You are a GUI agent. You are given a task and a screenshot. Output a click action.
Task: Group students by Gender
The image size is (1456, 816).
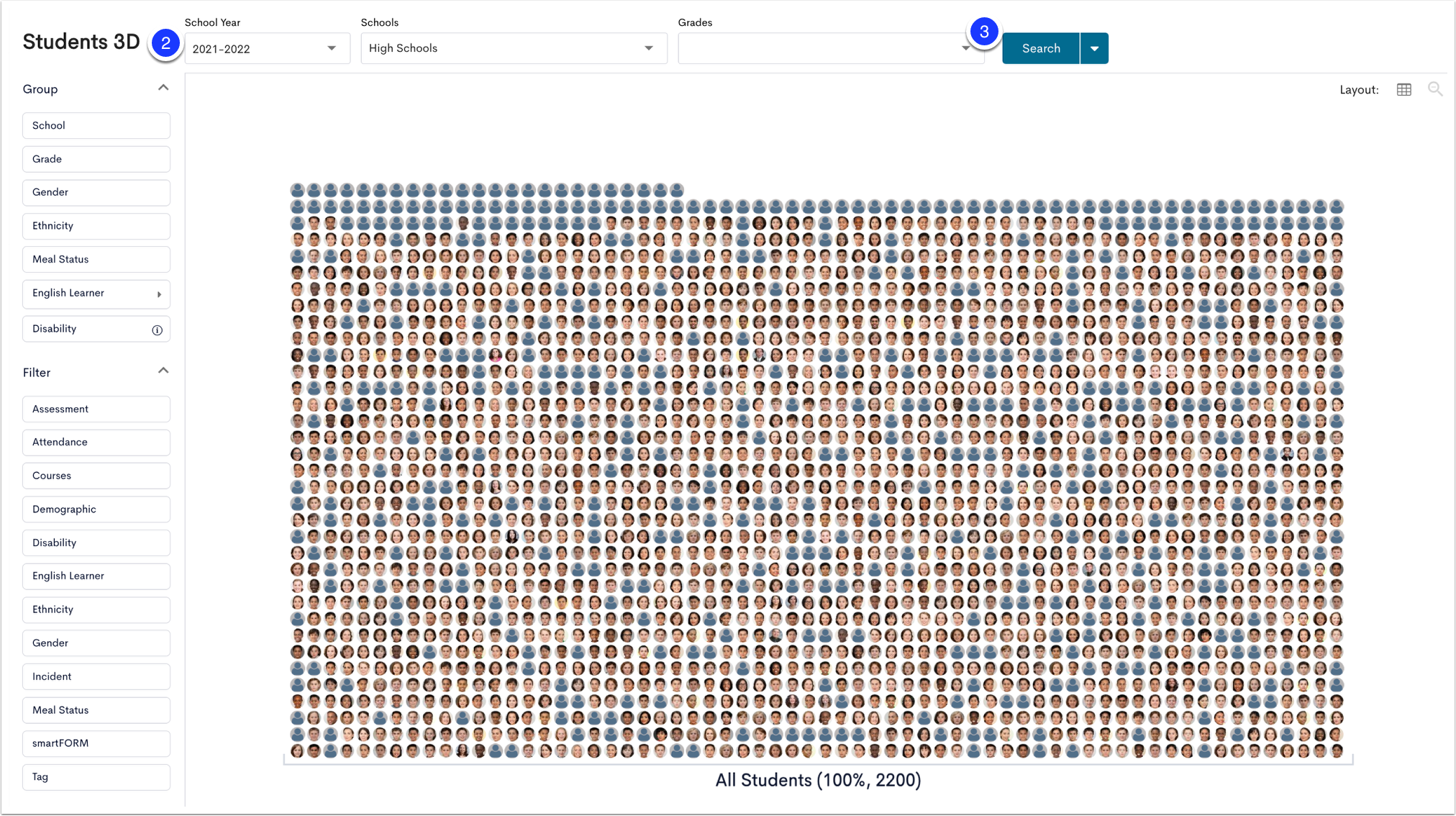pyautogui.click(x=96, y=192)
